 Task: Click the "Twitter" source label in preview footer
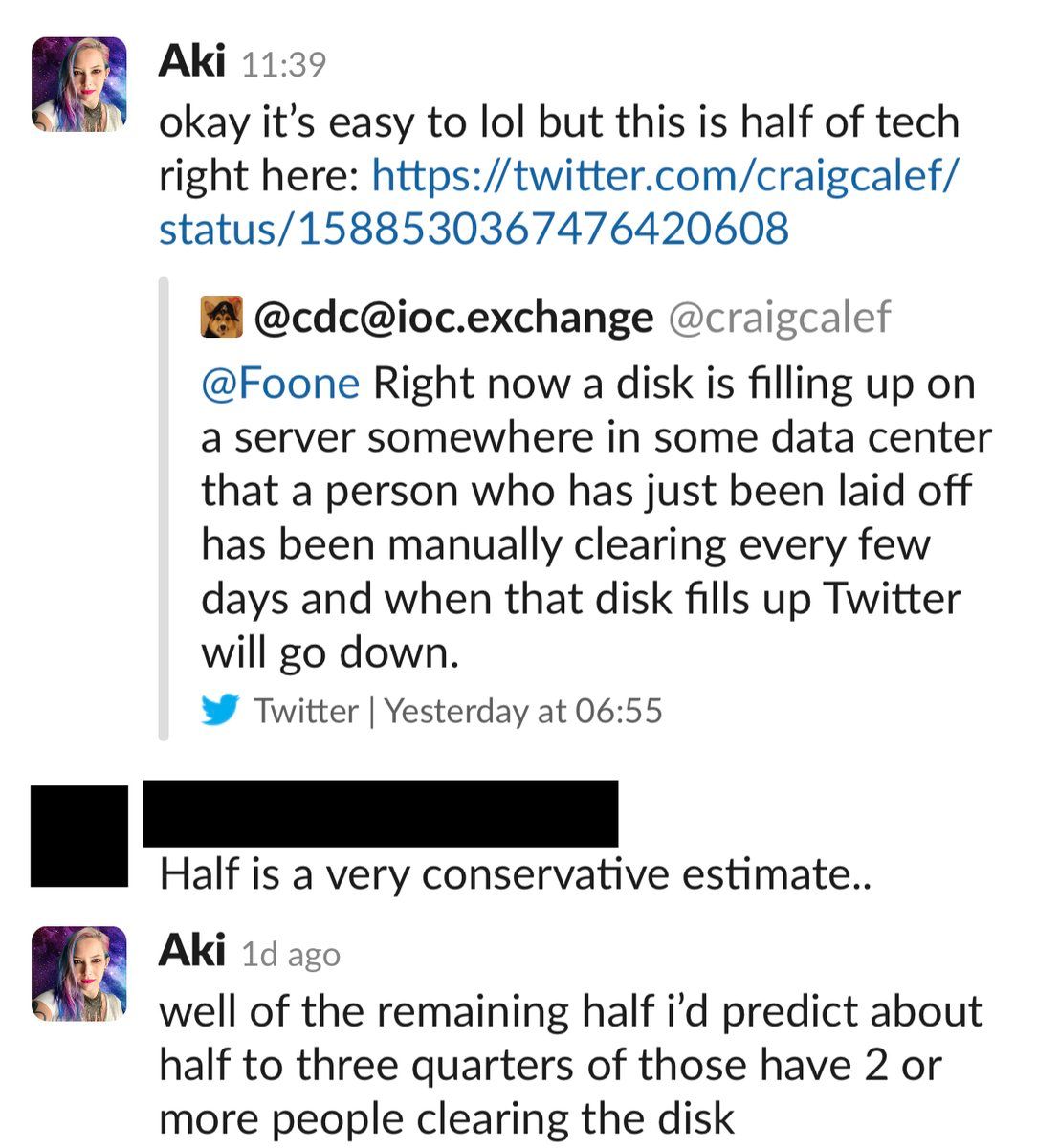point(305,711)
